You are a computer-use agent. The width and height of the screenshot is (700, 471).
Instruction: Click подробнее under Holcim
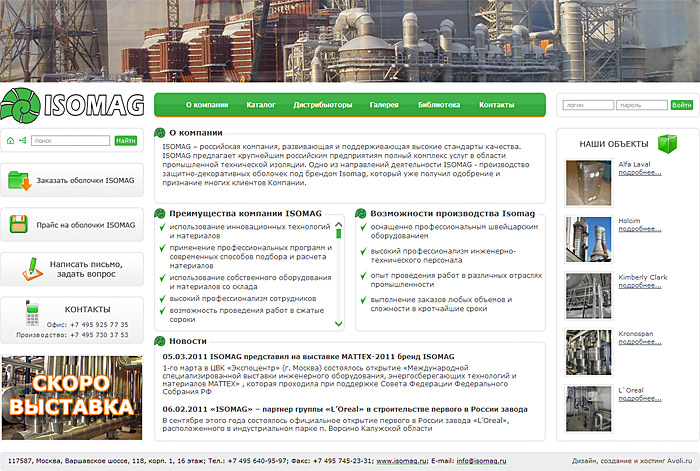pos(640,229)
